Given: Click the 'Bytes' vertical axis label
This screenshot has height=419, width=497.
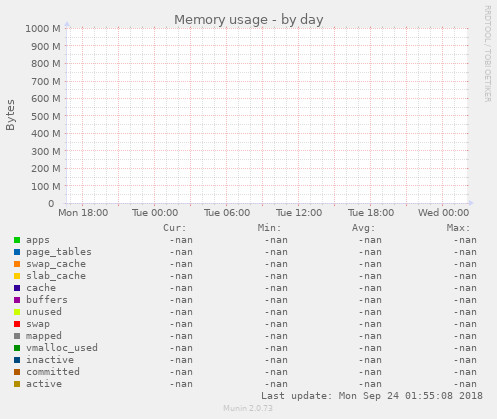Looking at the screenshot, I should click(x=11, y=115).
